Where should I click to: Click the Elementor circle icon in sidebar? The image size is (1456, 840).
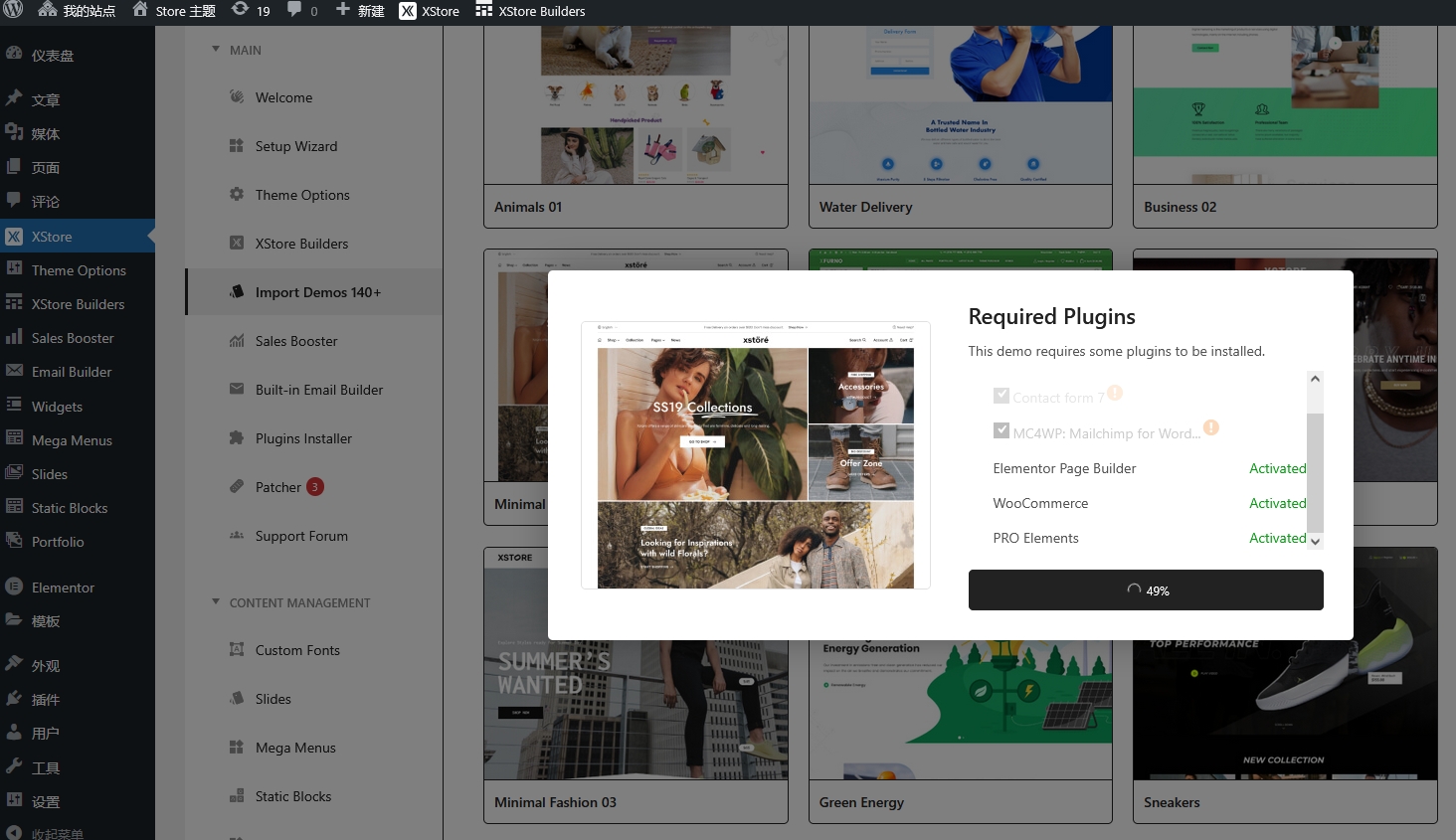14,587
